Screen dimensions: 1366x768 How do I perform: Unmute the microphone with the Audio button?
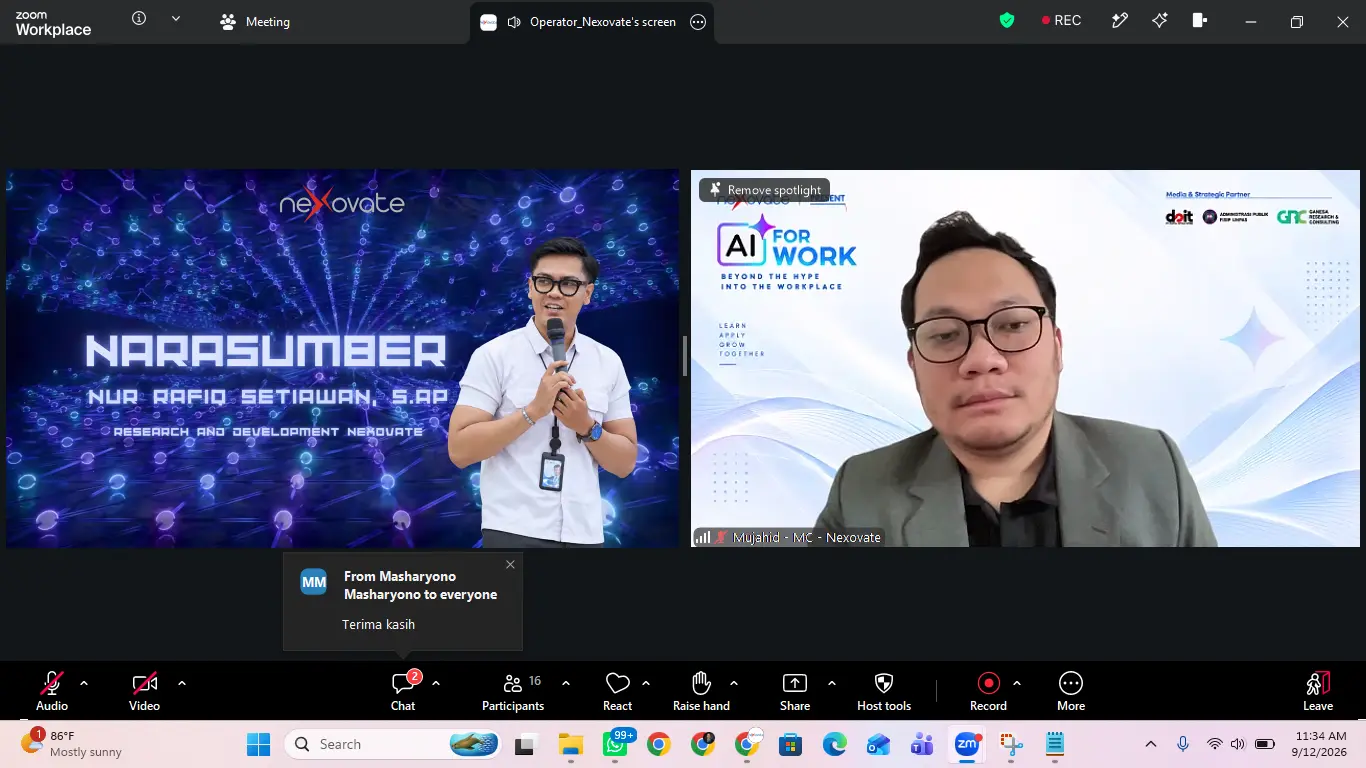pyautogui.click(x=52, y=691)
